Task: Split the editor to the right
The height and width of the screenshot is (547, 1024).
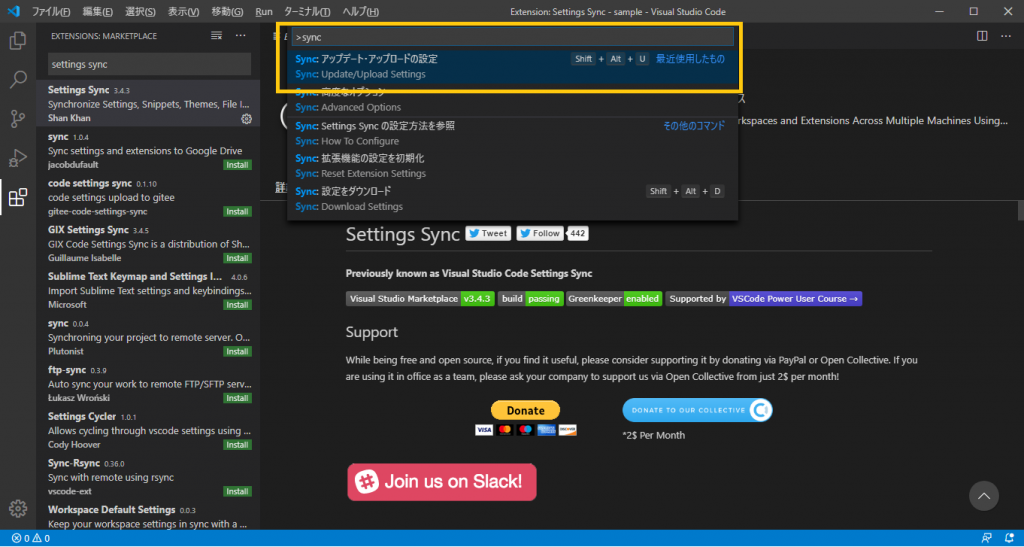Action: (x=982, y=36)
